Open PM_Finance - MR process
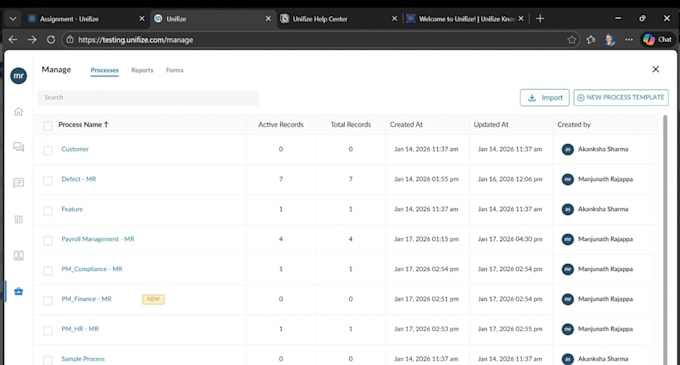The width and height of the screenshot is (680, 365). click(x=86, y=299)
